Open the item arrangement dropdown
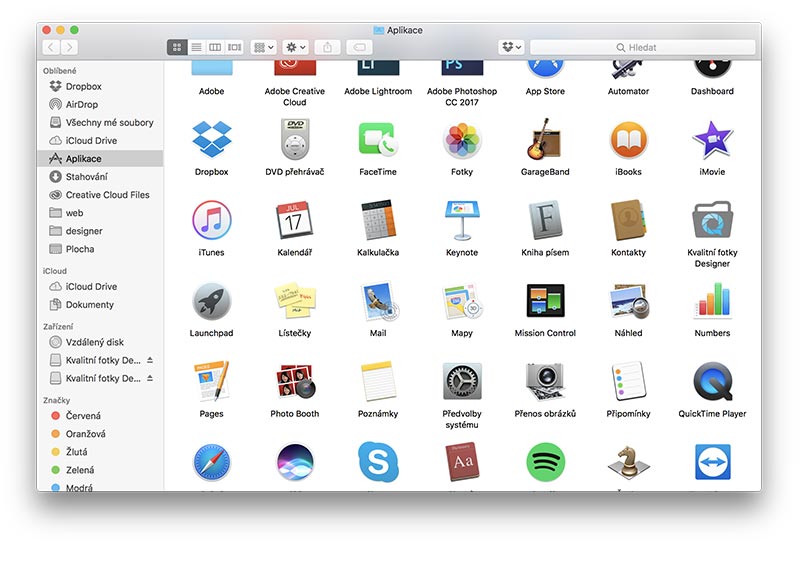 tap(264, 47)
